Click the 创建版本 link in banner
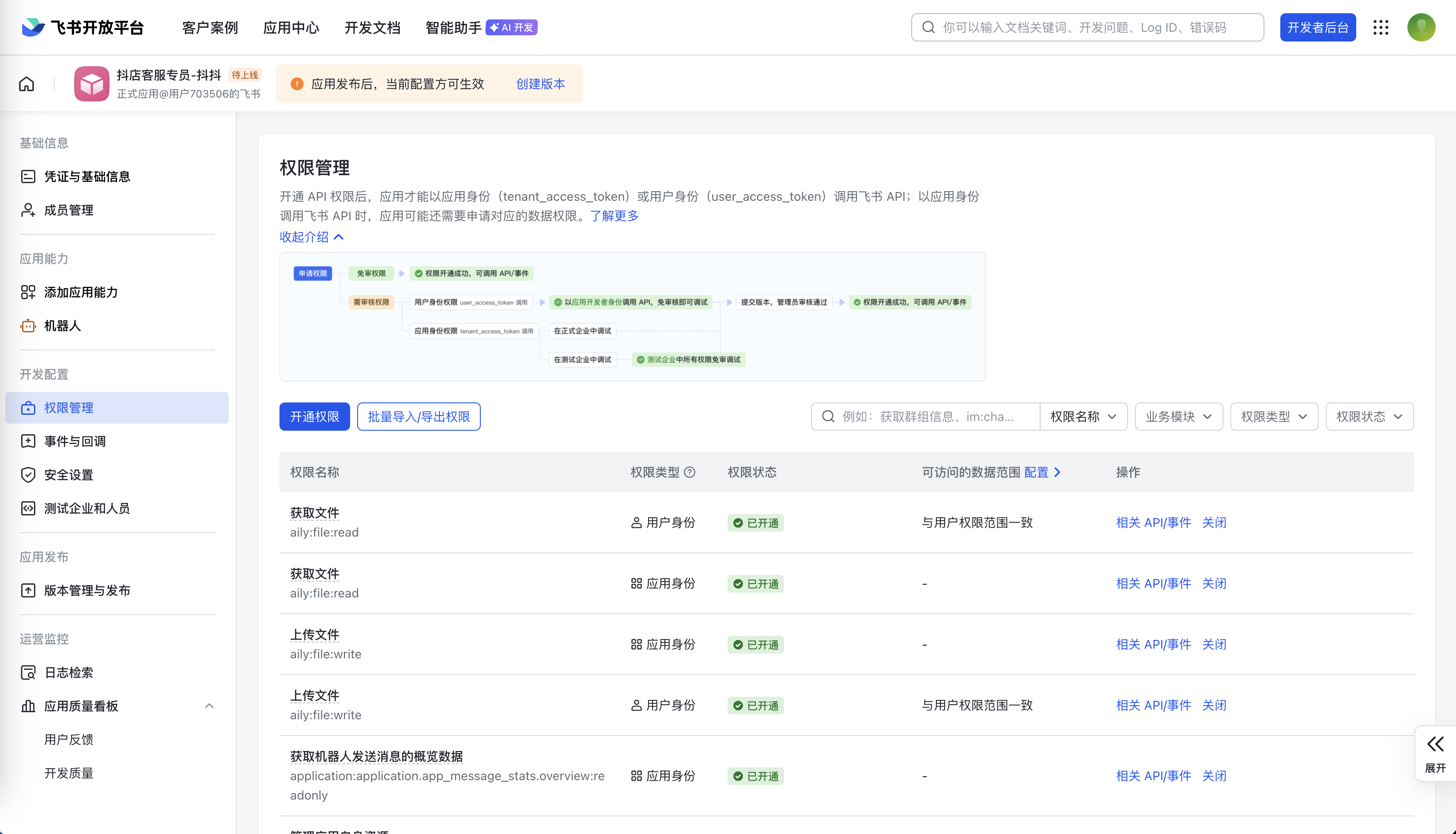 (540, 84)
